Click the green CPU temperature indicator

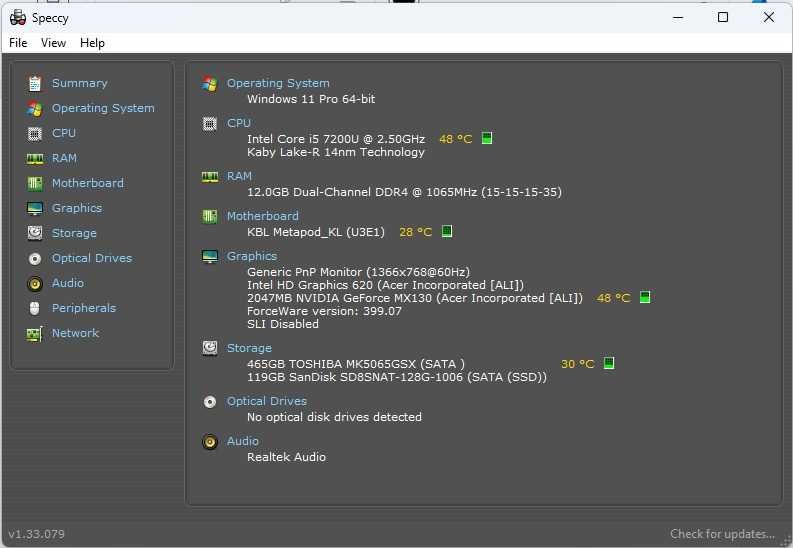pyautogui.click(x=487, y=138)
